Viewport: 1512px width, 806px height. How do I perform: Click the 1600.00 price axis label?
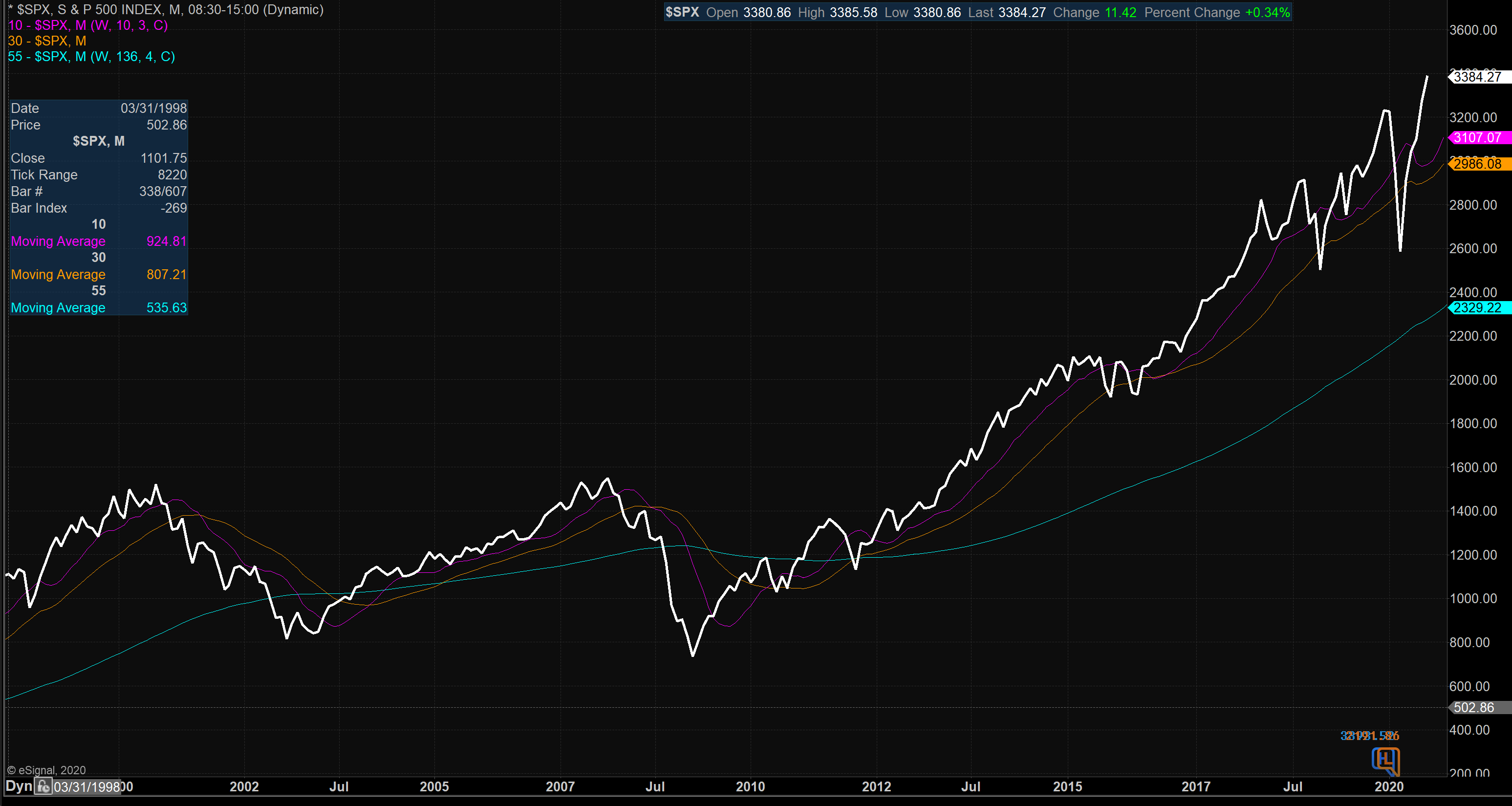click(x=1473, y=467)
